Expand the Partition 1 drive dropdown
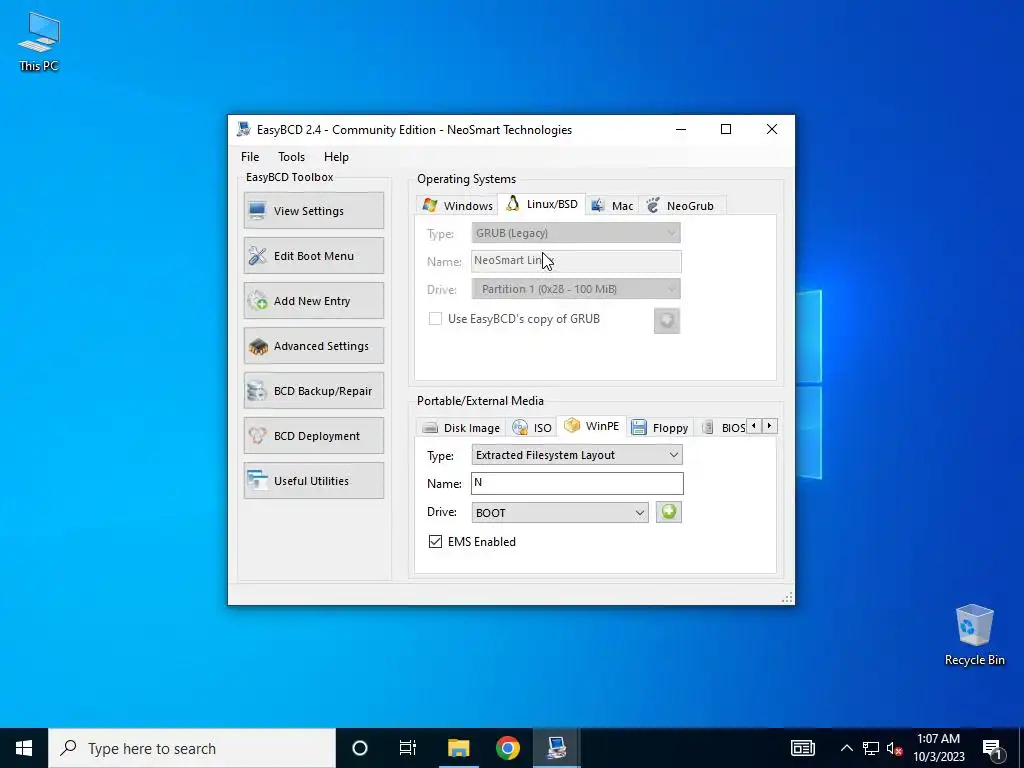Viewport: 1024px width, 768px height. (x=576, y=289)
